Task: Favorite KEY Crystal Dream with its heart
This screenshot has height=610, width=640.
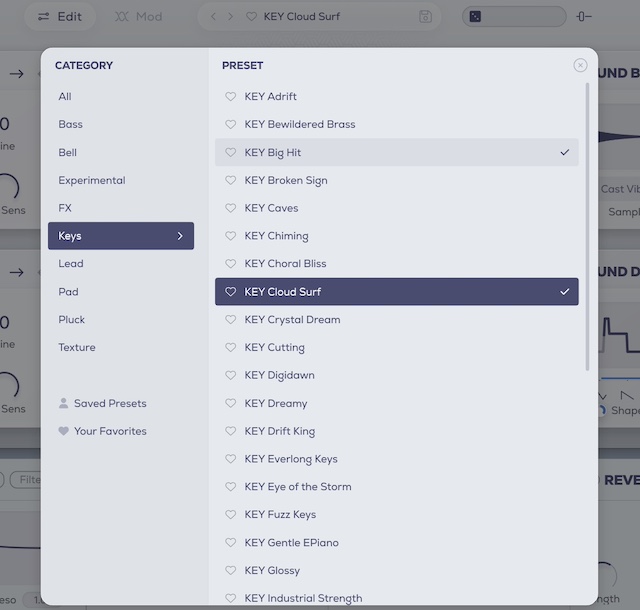Action: (230, 320)
